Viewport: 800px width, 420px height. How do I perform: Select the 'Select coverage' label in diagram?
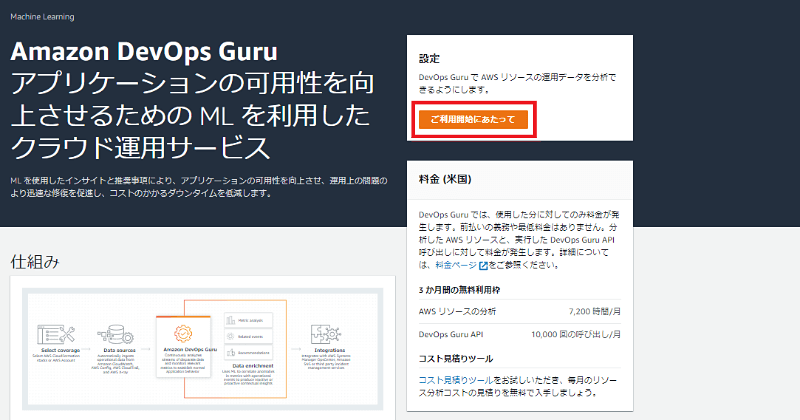61,351
